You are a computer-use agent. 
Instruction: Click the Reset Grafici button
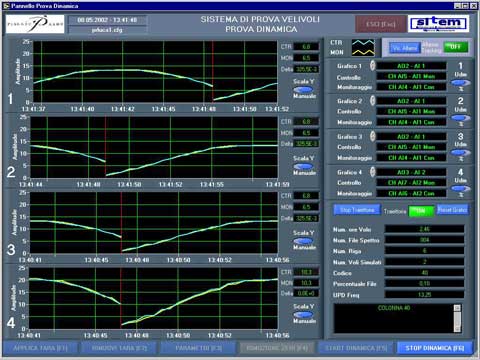click(x=452, y=210)
